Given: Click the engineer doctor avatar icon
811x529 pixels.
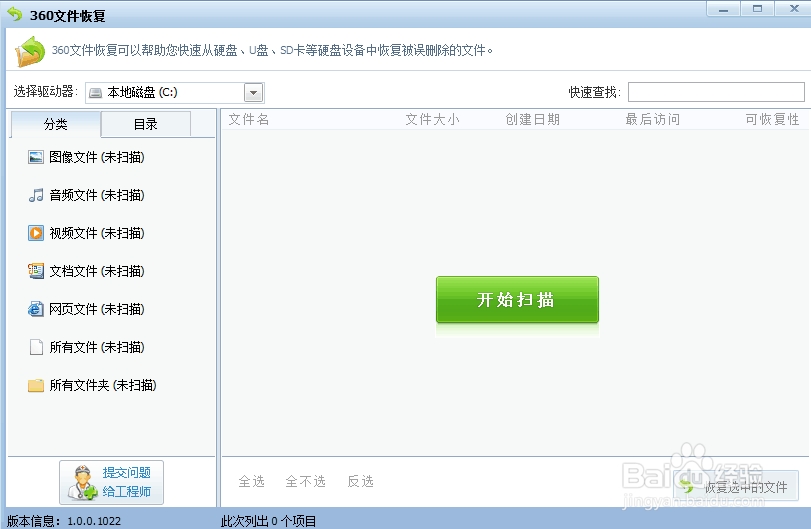Looking at the screenshot, I should [83, 482].
